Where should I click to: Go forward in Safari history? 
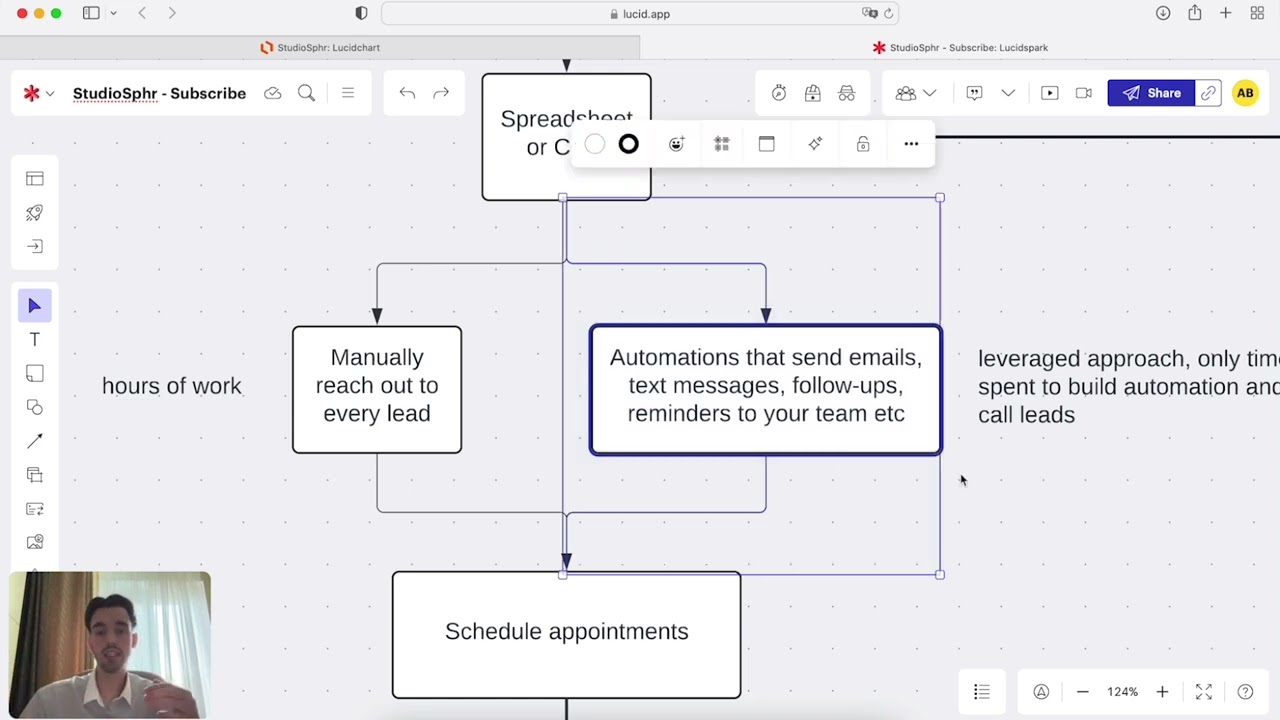172,13
